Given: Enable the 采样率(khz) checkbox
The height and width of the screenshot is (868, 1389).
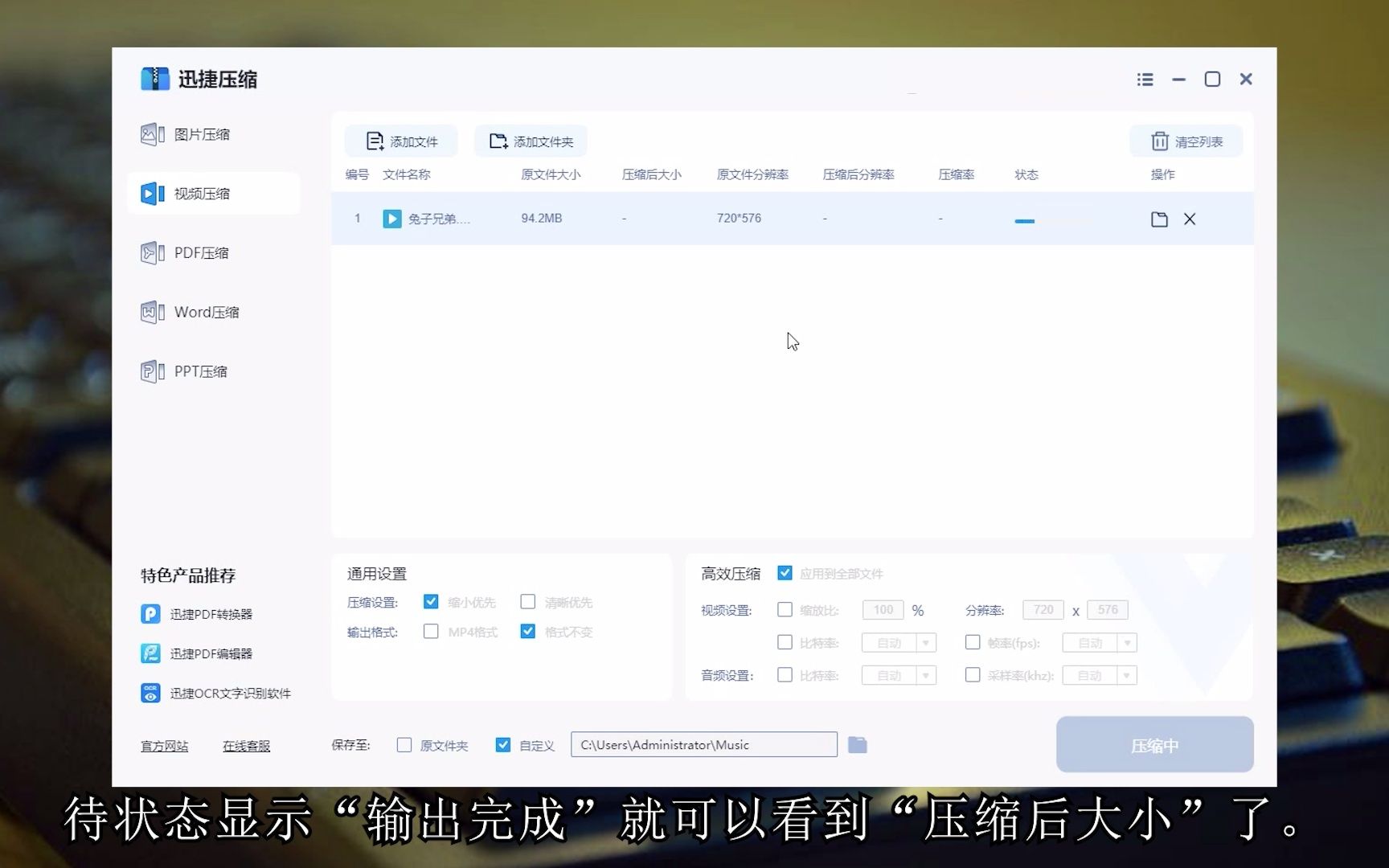Looking at the screenshot, I should [973, 675].
